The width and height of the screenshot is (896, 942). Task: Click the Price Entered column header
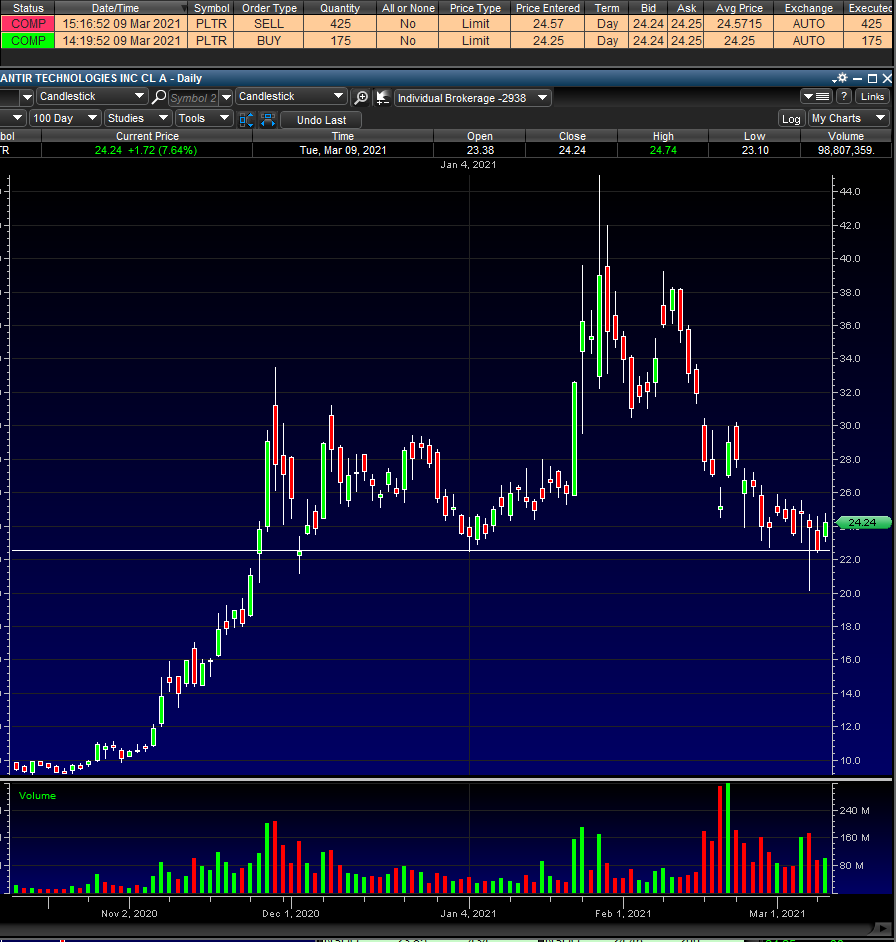(547, 8)
